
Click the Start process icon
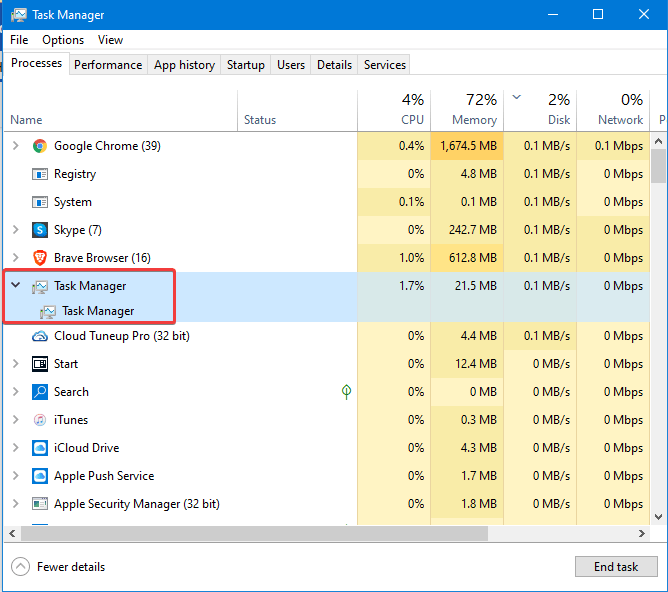(x=40, y=364)
